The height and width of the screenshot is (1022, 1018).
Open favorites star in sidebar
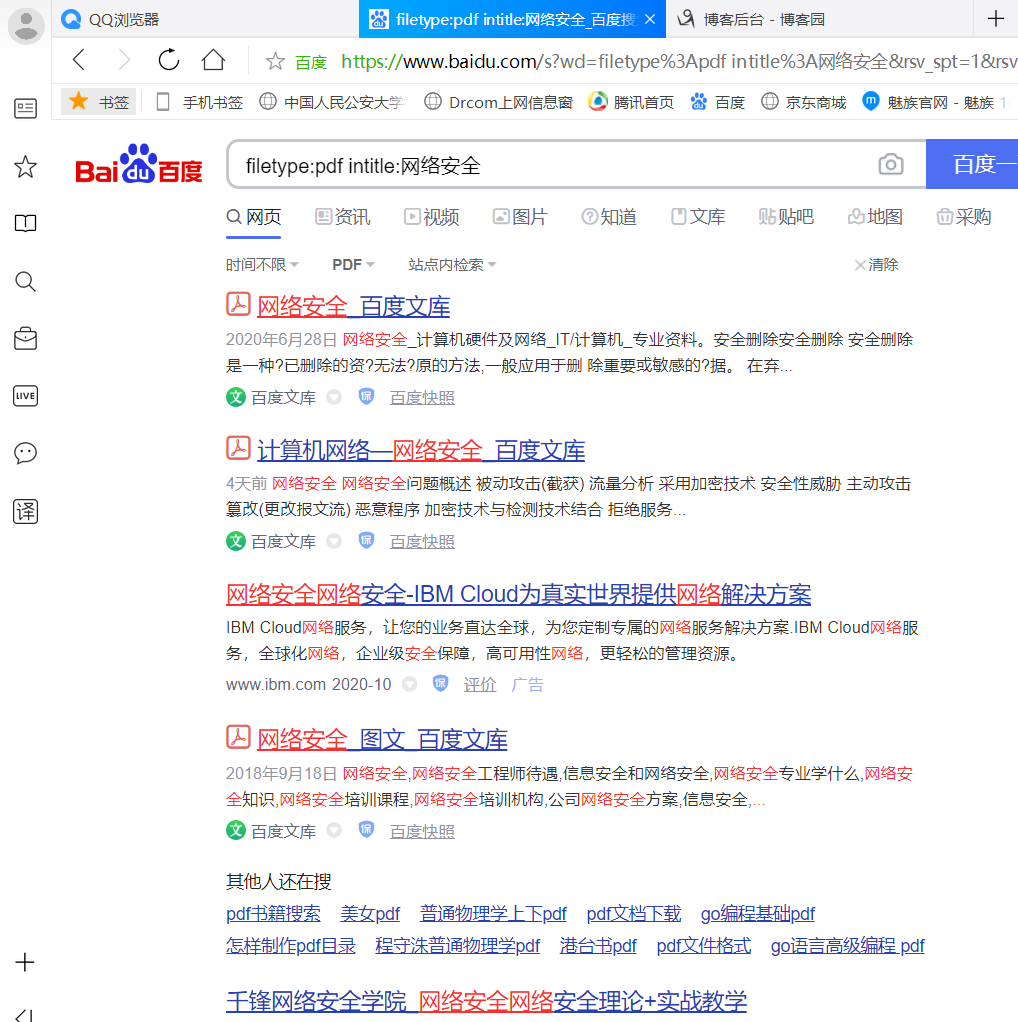click(25, 167)
